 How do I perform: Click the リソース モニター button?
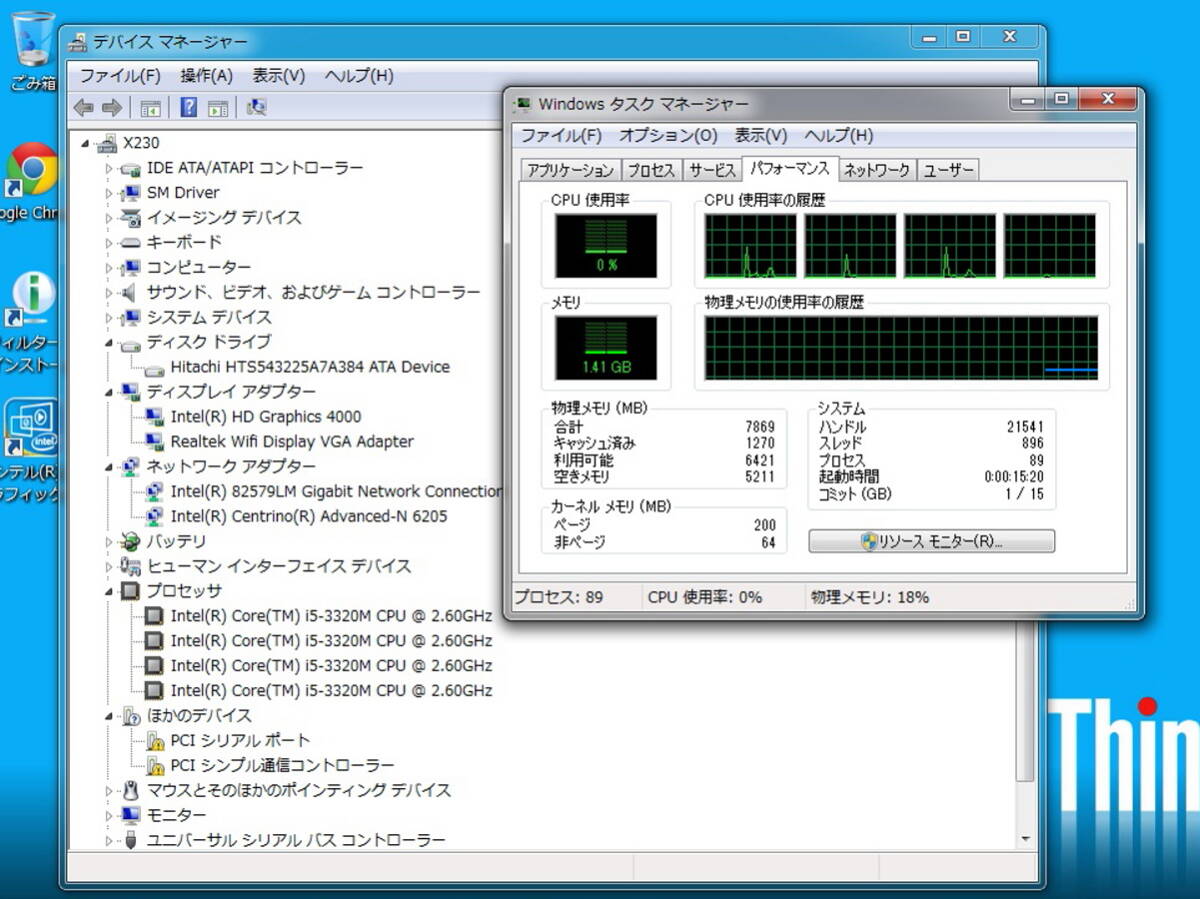(931, 542)
